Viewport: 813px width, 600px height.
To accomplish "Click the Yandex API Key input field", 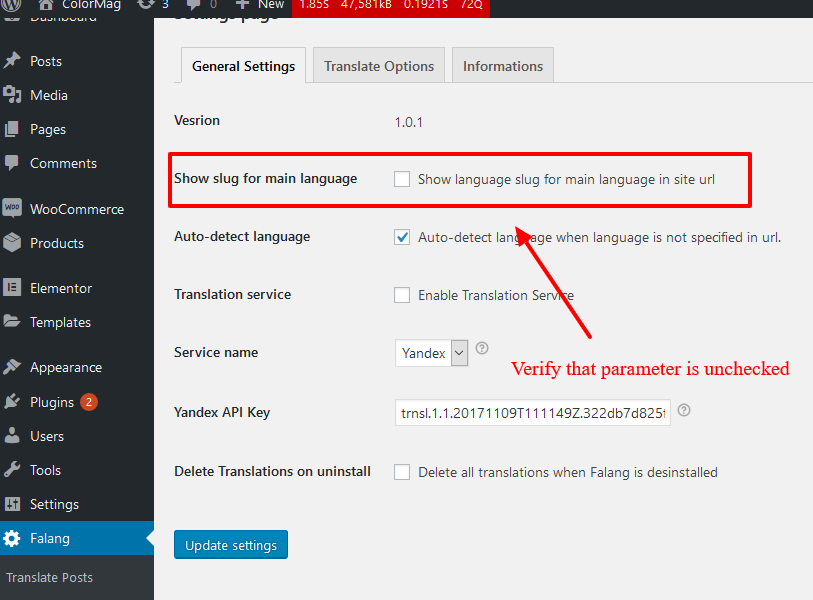I will [532, 413].
